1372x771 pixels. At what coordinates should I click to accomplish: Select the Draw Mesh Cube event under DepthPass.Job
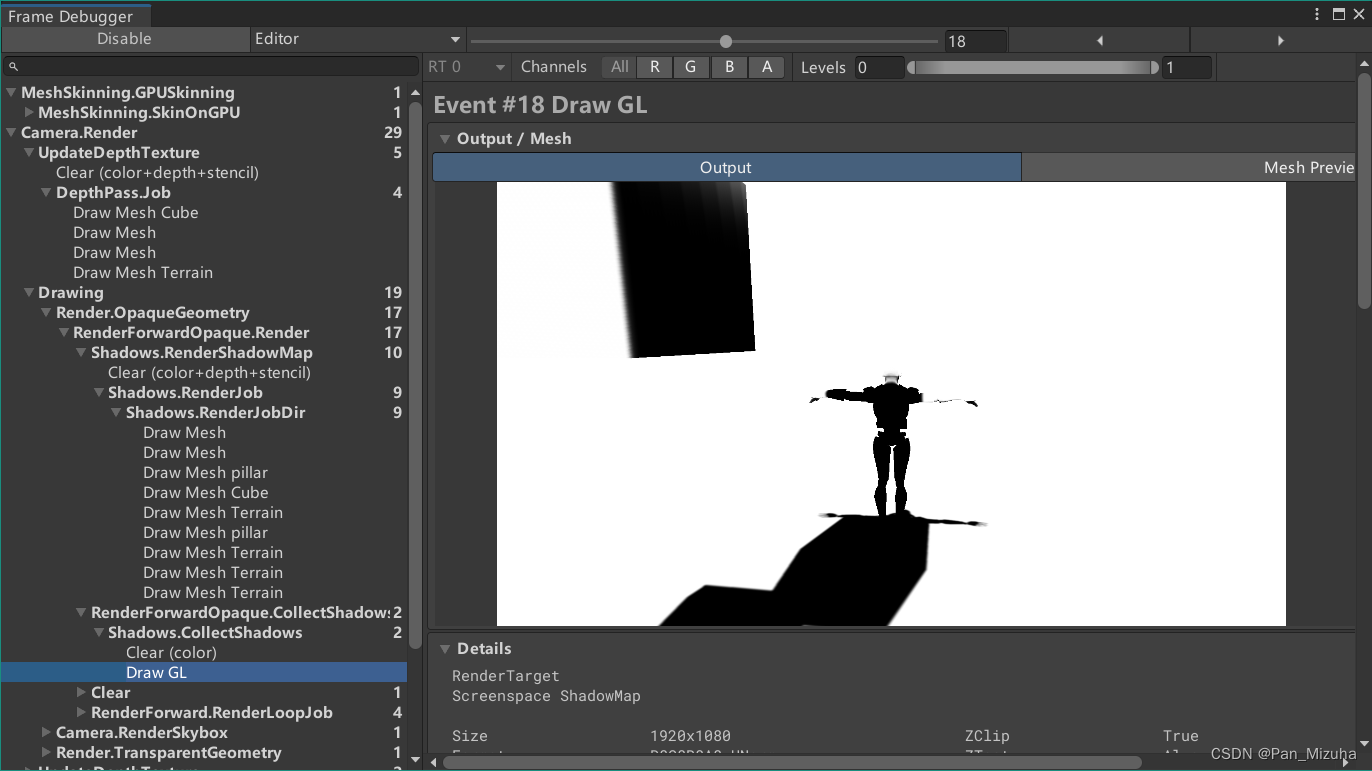(136, 212)
